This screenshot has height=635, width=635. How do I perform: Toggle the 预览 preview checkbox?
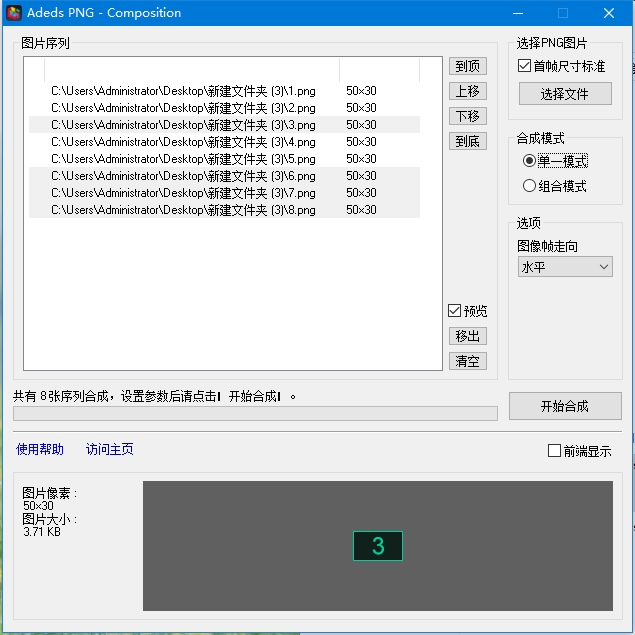pyautogui.click(x=467, y=311)
